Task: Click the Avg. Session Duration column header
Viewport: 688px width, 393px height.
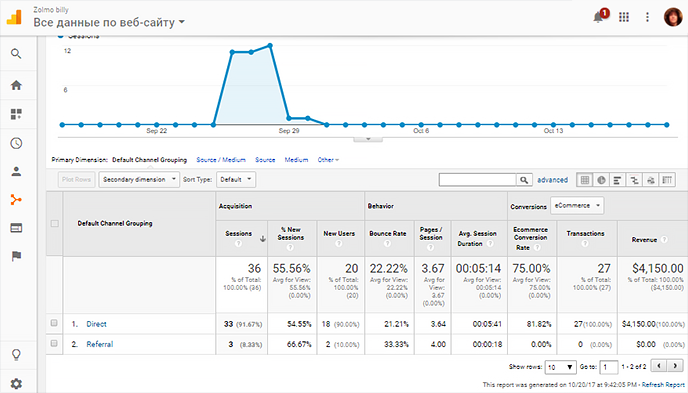Action: pos(477,238)
